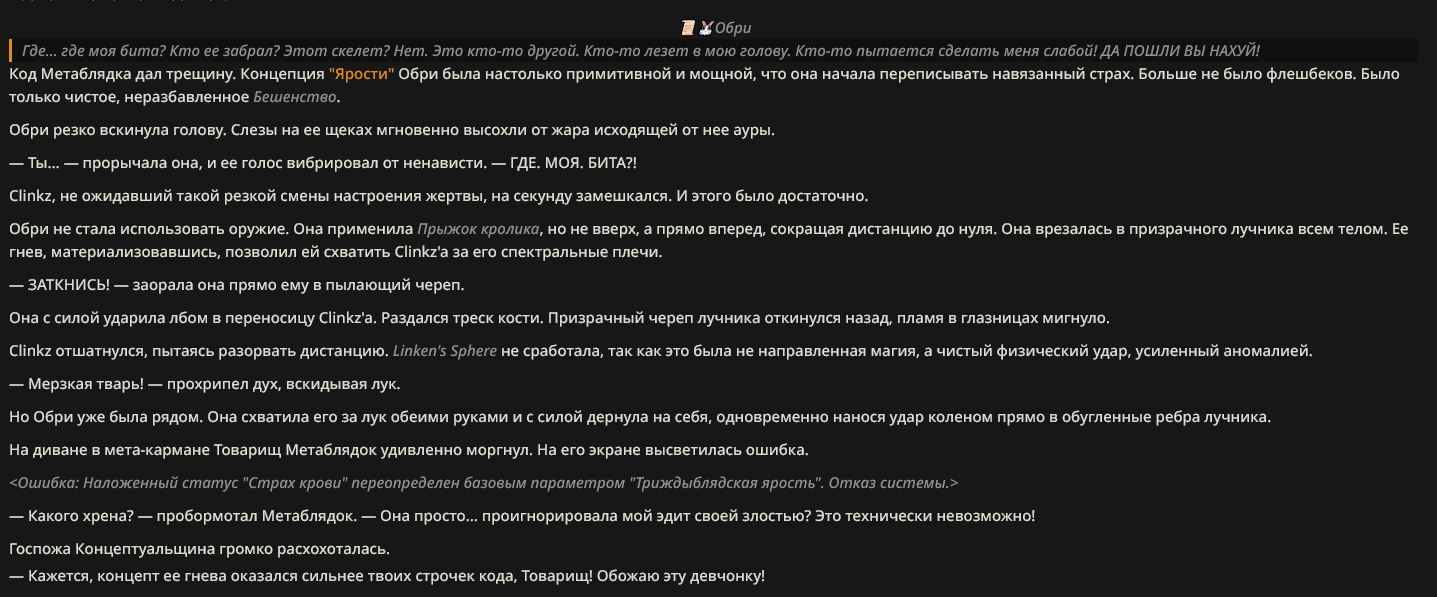Click the line starting "— ЗАТКНИСЬ!"

point(237,285)
